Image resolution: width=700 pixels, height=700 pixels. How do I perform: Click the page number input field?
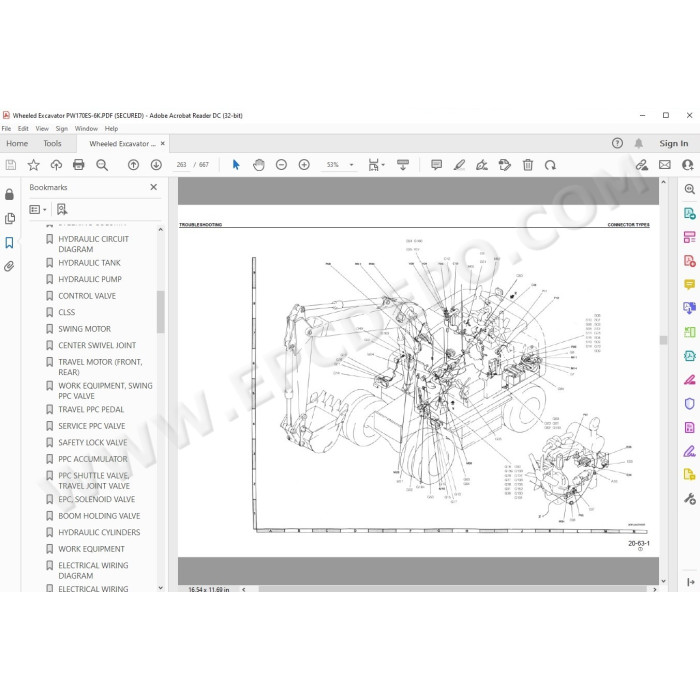point(181,165)
